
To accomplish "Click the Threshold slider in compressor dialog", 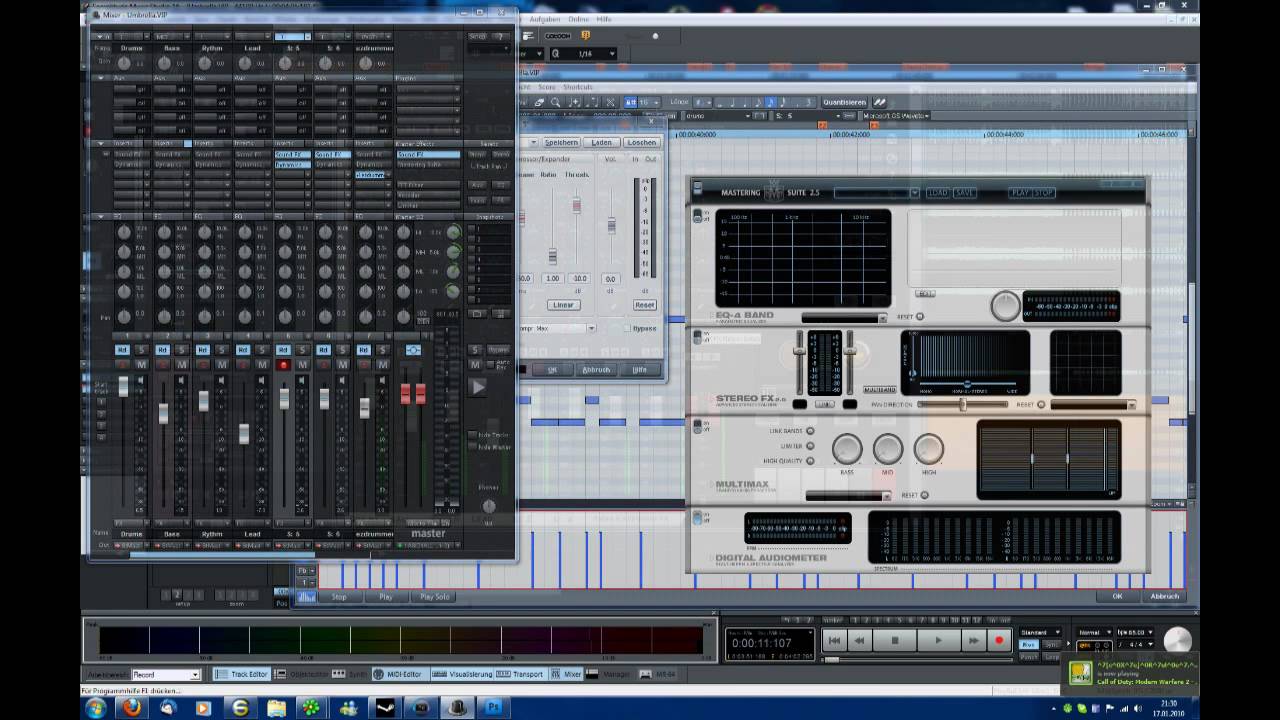I will pyautogui.click(x=576, y=206).
